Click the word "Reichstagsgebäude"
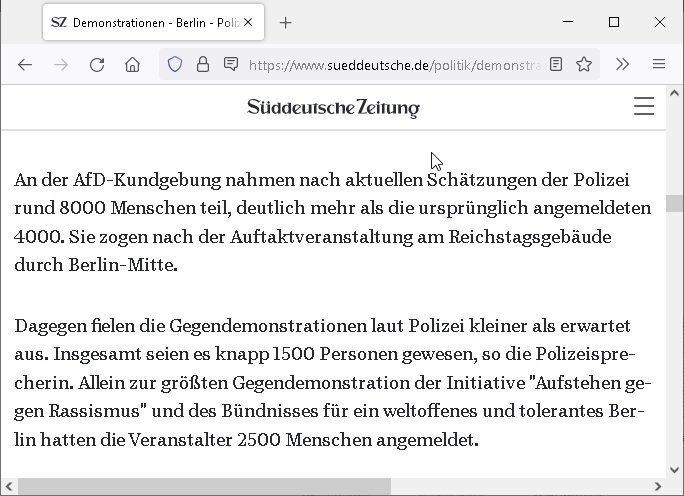The width and height of the screenshot is (684, 496). pos(530,237)
